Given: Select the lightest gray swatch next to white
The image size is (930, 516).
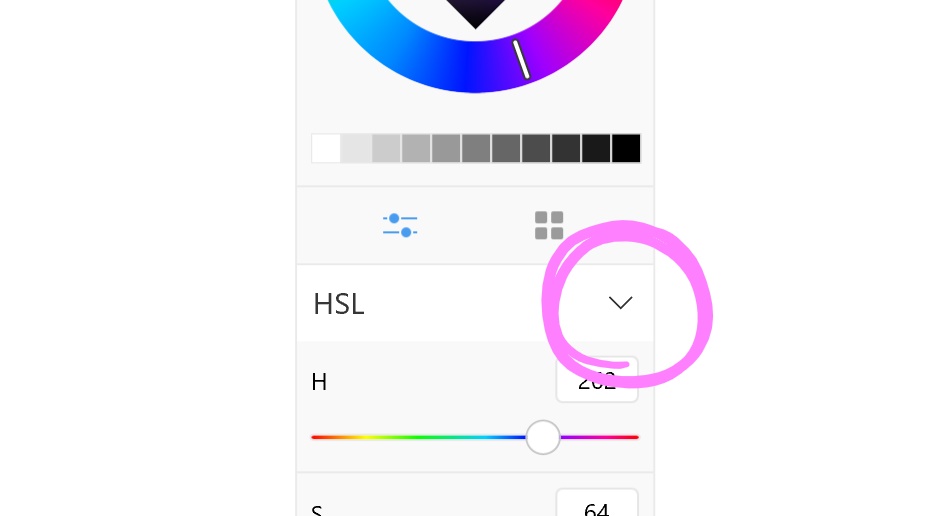Looking at the screenshot, I should 356,148.
